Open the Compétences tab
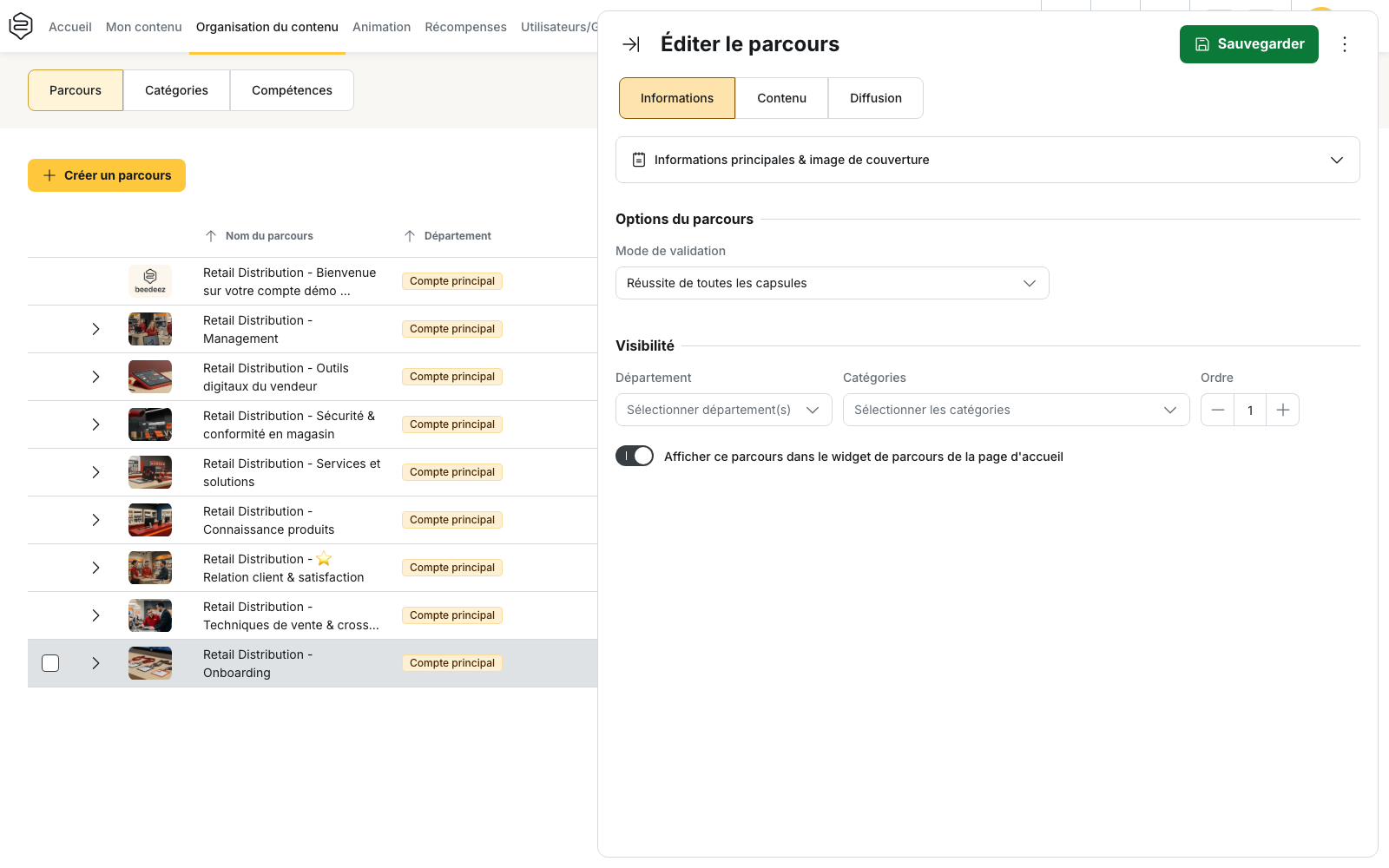 tap(292, 90)
